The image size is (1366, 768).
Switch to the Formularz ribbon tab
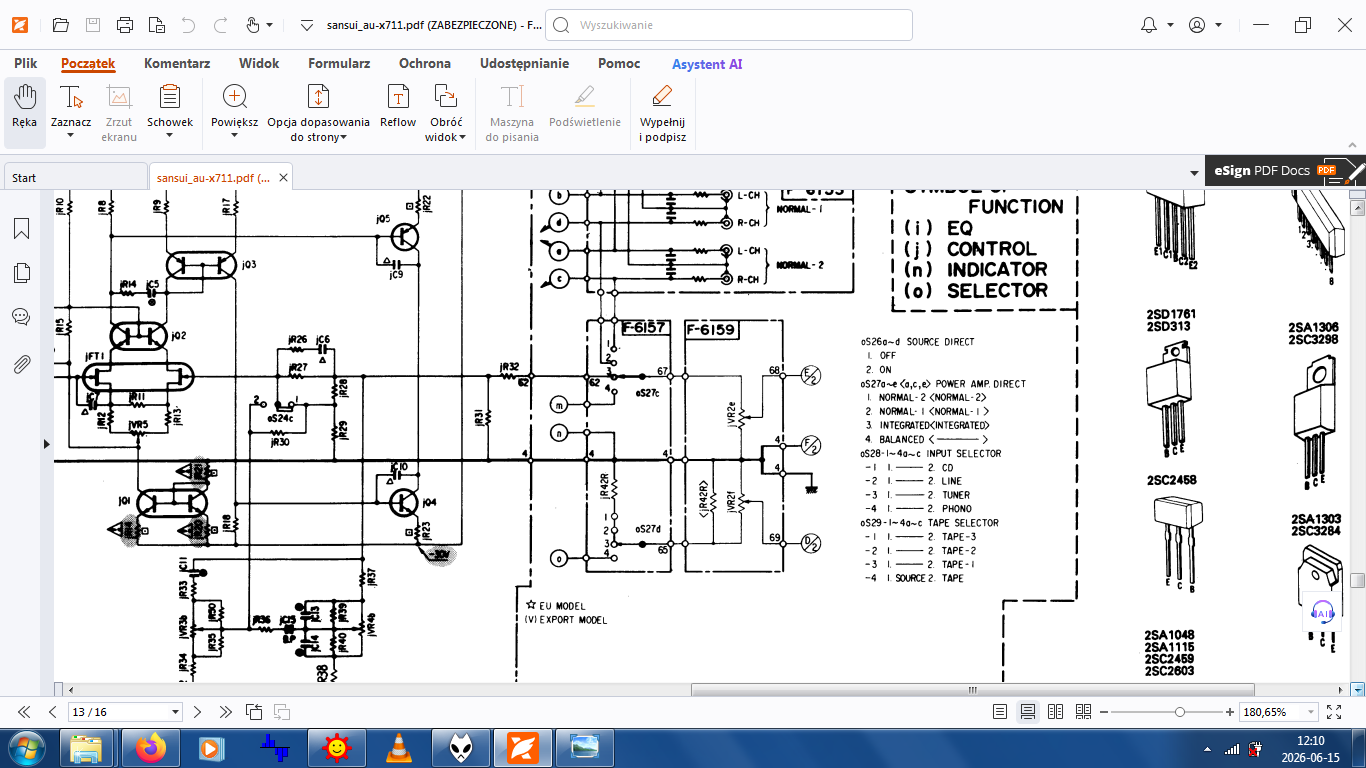pos(339,63)
